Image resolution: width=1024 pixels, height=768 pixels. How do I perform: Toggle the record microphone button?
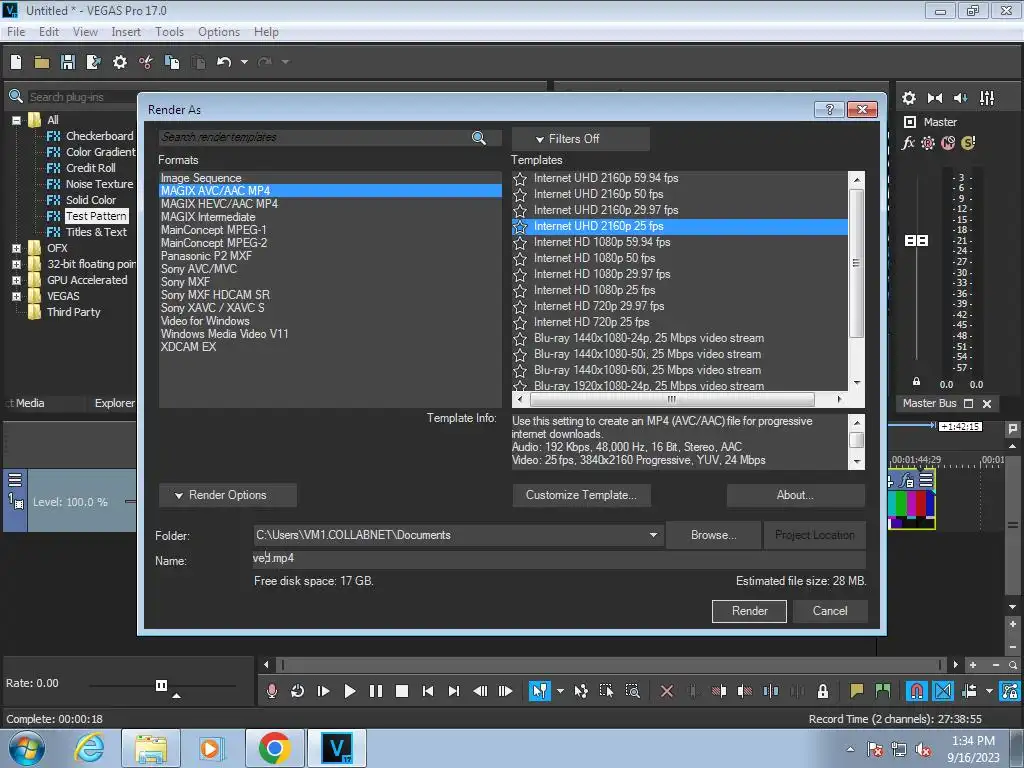[272, 691]
